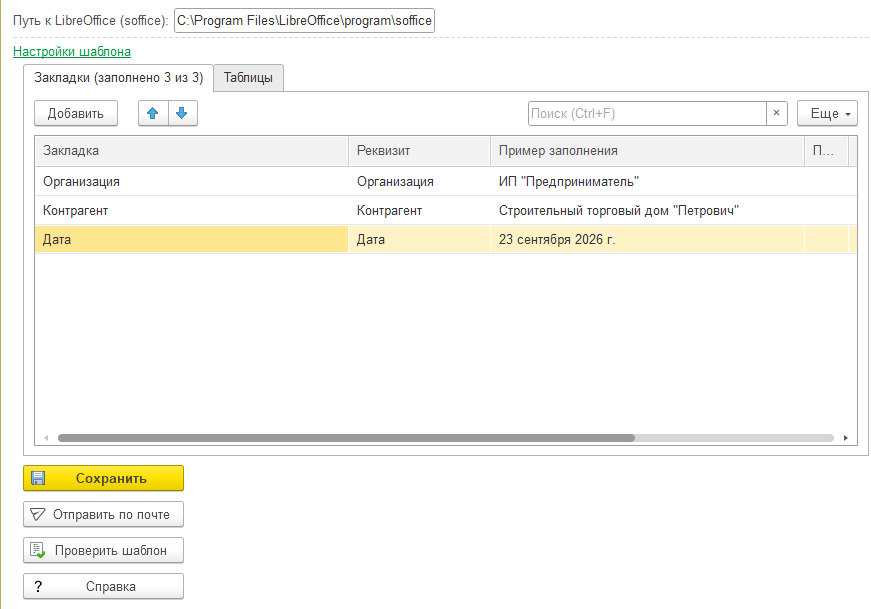
Task: Select the Закладки (заполнено 3 из 3) tab
Action: (x=118, y=78)
